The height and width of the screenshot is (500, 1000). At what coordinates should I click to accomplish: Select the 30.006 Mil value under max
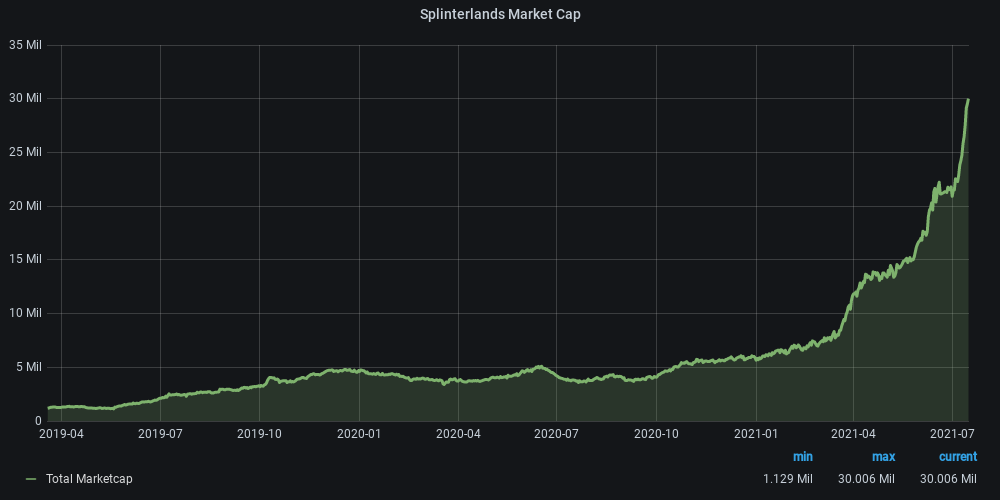(866, 478)
